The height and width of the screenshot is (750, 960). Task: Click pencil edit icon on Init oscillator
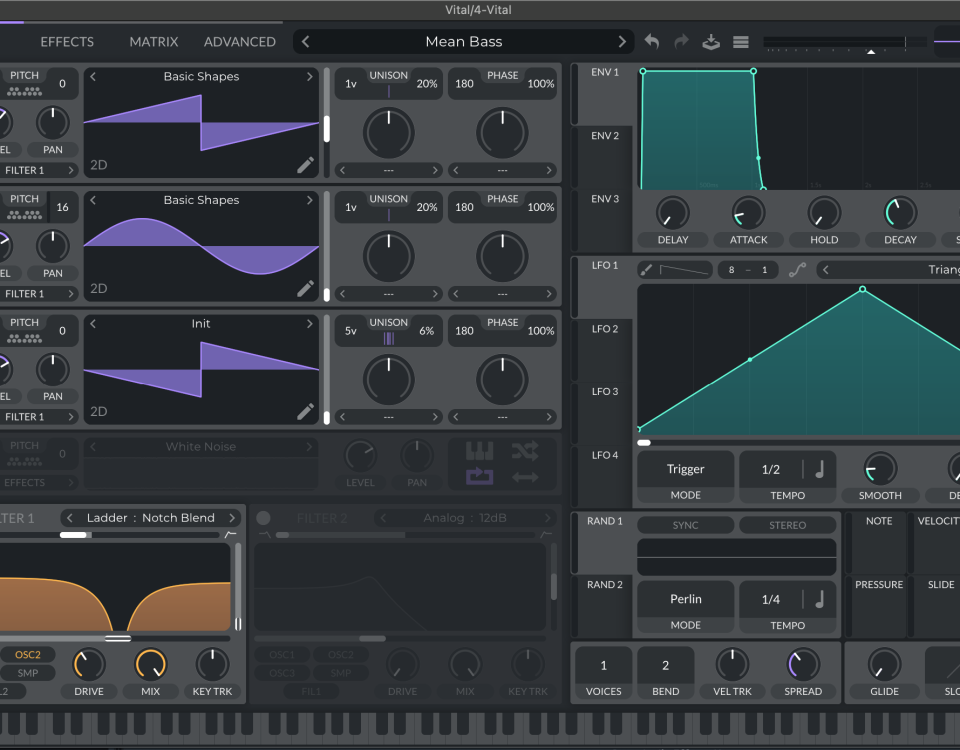(x=305, y=412)
